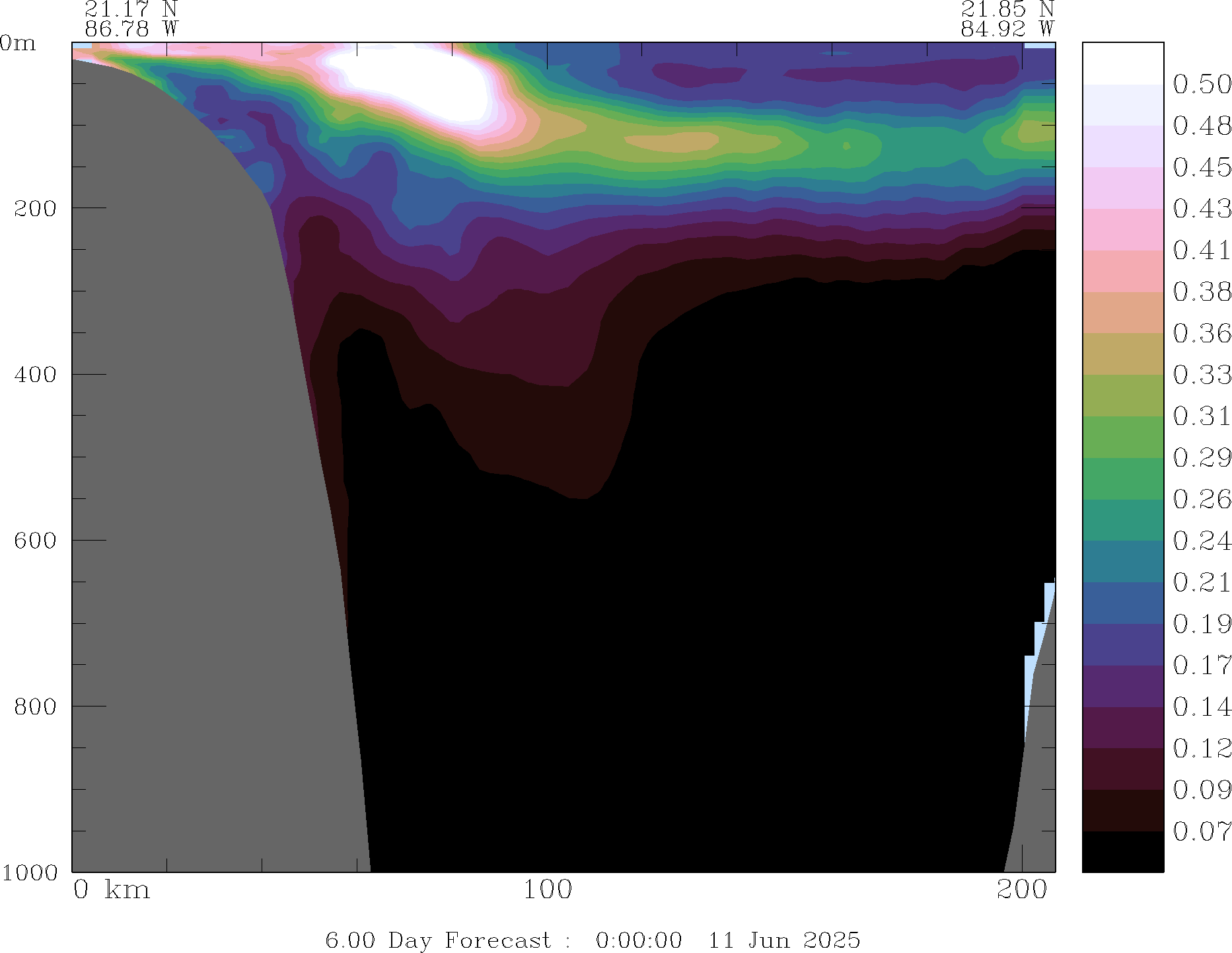Click the 0 km distance label
This screenshot has width=1232, height=953.
(112, 890)
